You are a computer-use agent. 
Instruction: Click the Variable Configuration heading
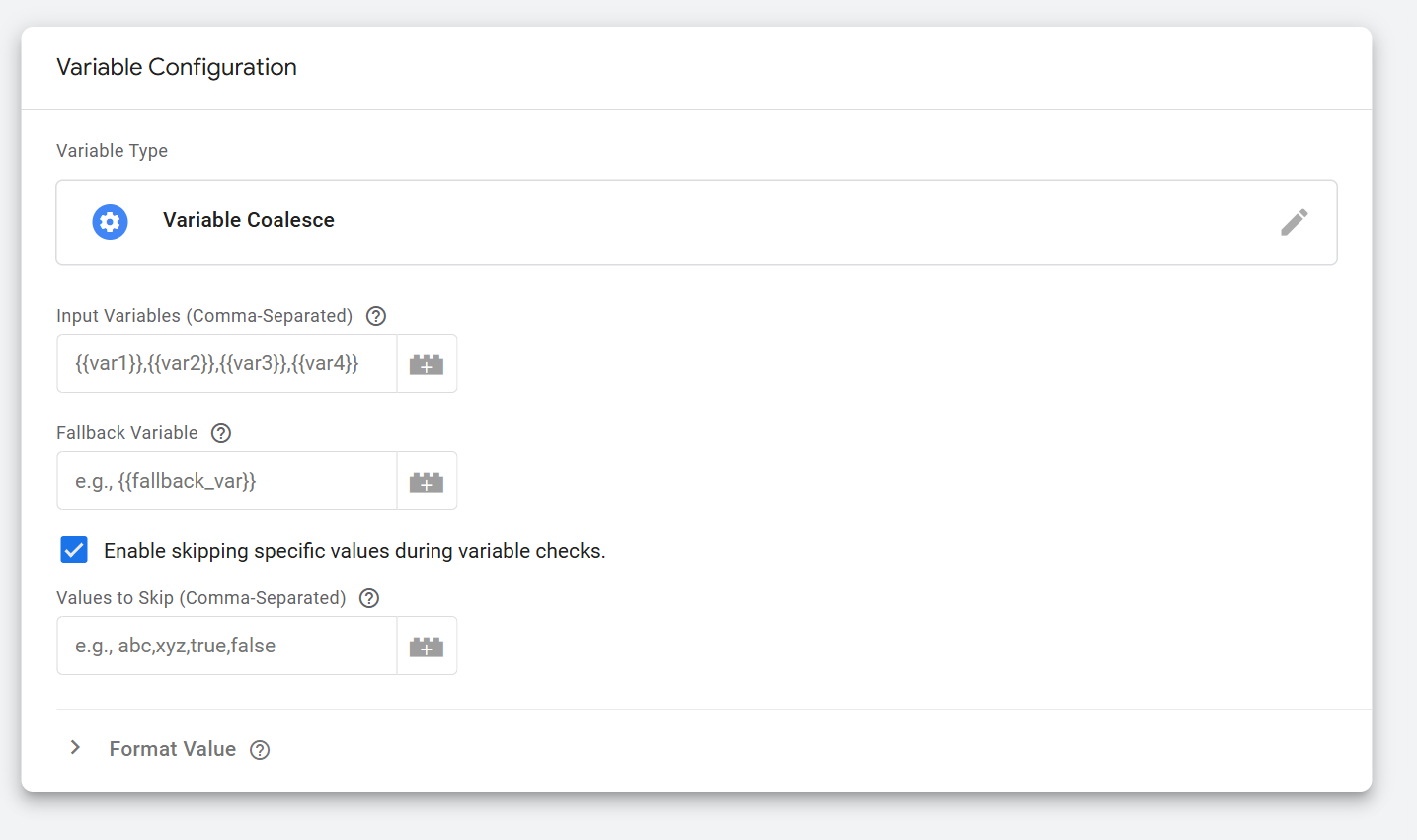[176, 67]
